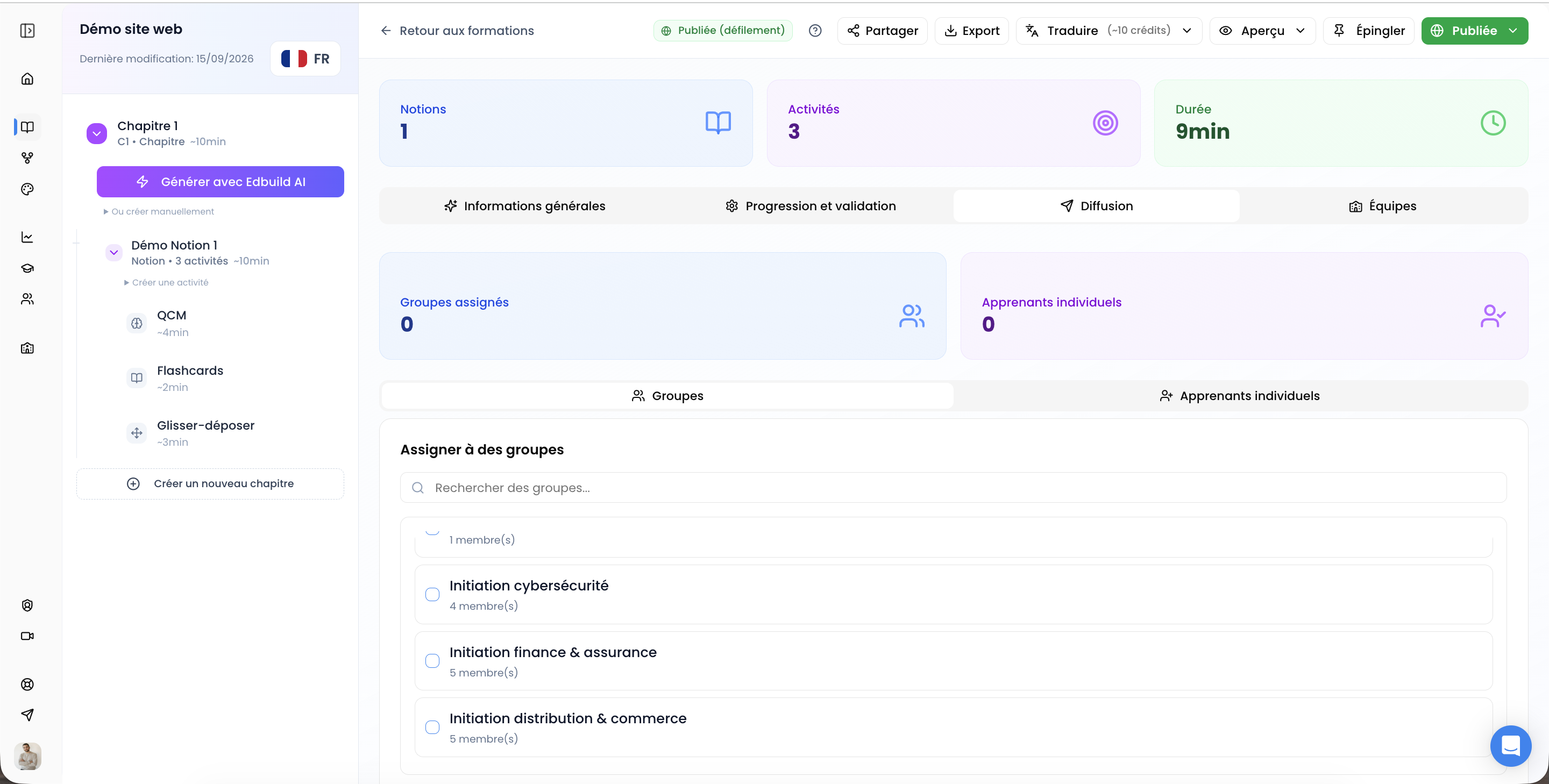Screen dimensions: 1549x784
Task: Open the lifebuoy support icon in the sidebar
Action: (x=27, y=684)
